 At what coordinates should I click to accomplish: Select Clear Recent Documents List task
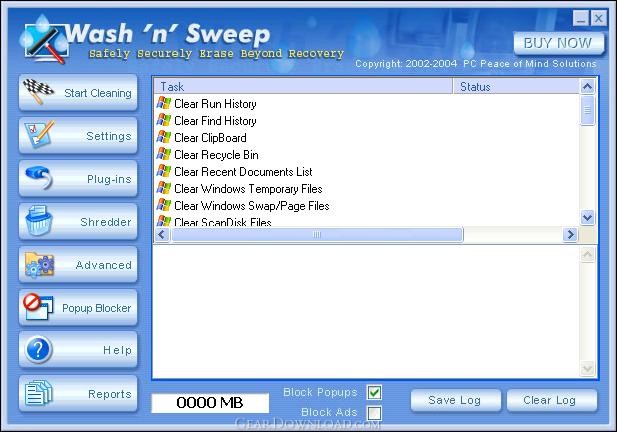coord(243,172)
